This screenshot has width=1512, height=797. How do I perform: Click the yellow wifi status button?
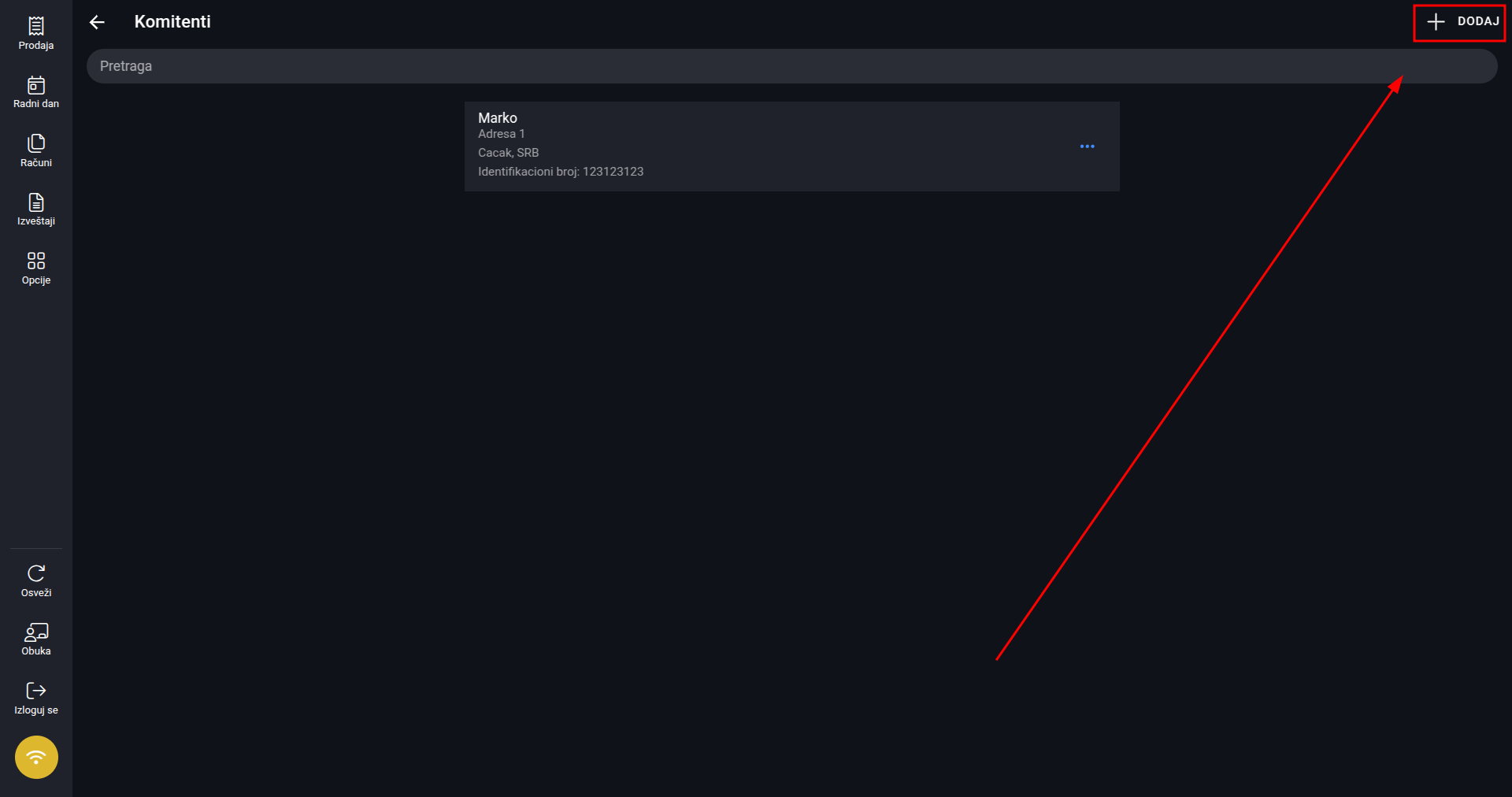coord(36,758)
